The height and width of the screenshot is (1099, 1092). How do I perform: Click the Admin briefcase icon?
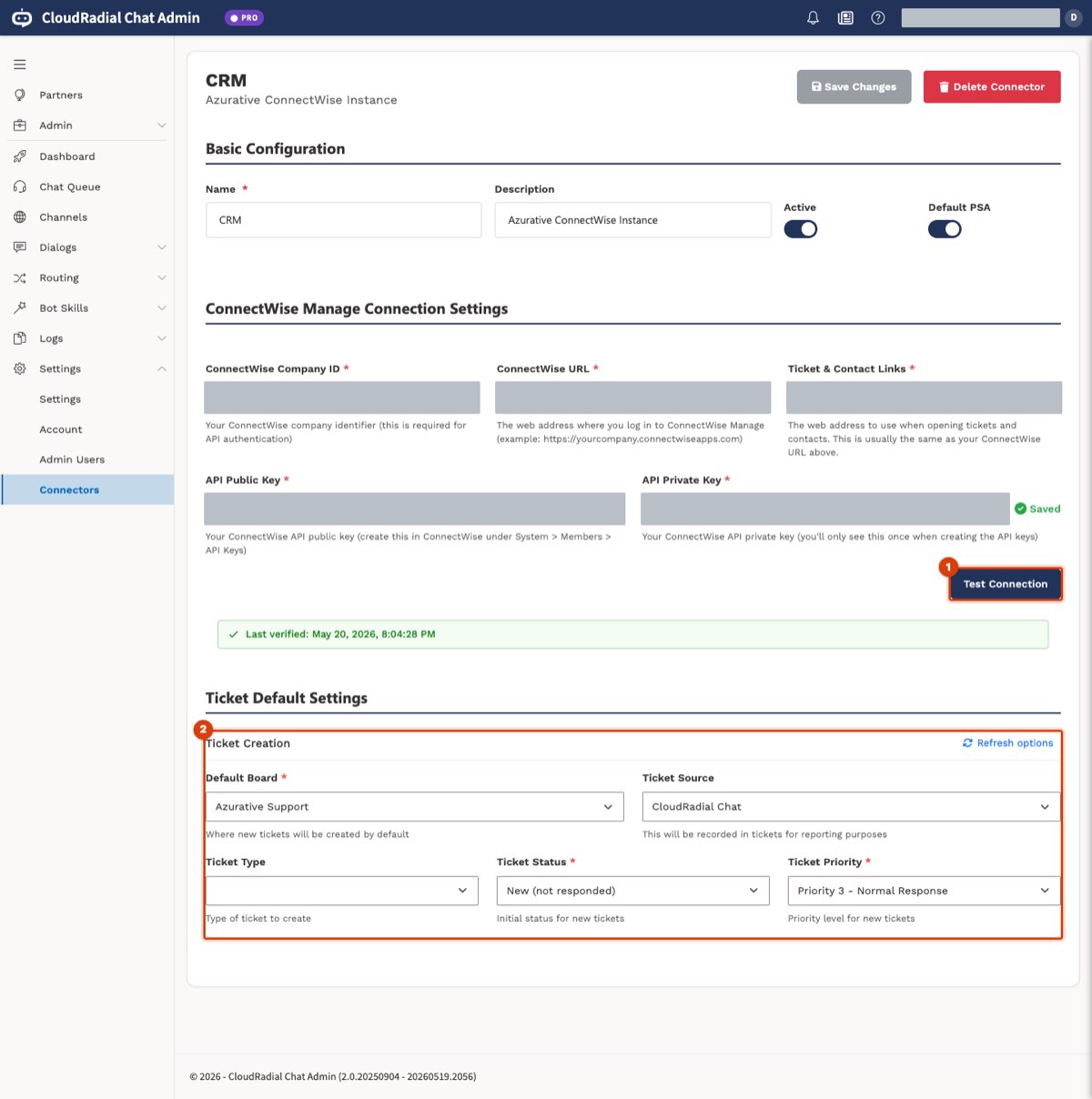pos(20,126)
